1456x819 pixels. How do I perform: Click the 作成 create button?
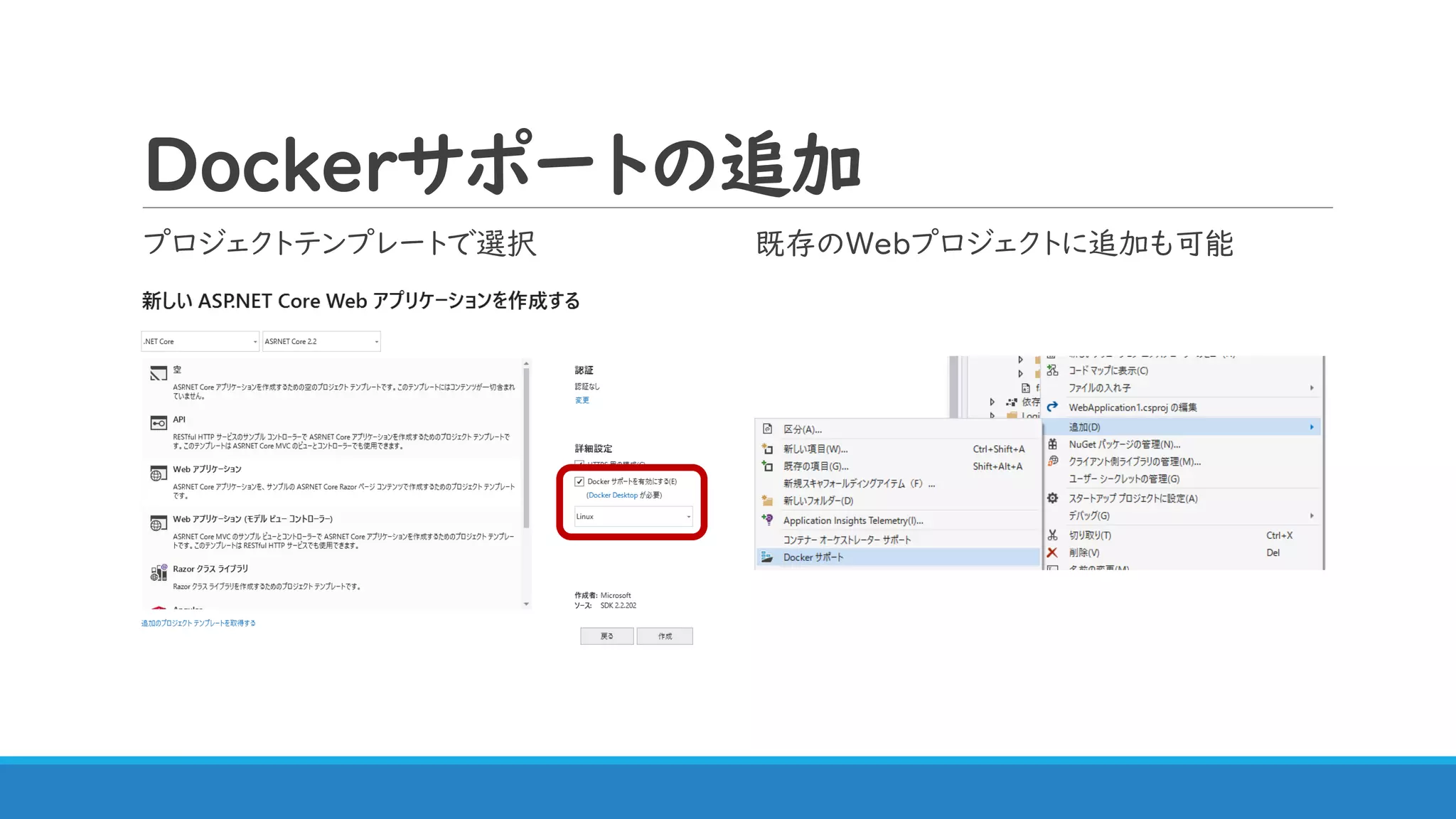[665, 636]
